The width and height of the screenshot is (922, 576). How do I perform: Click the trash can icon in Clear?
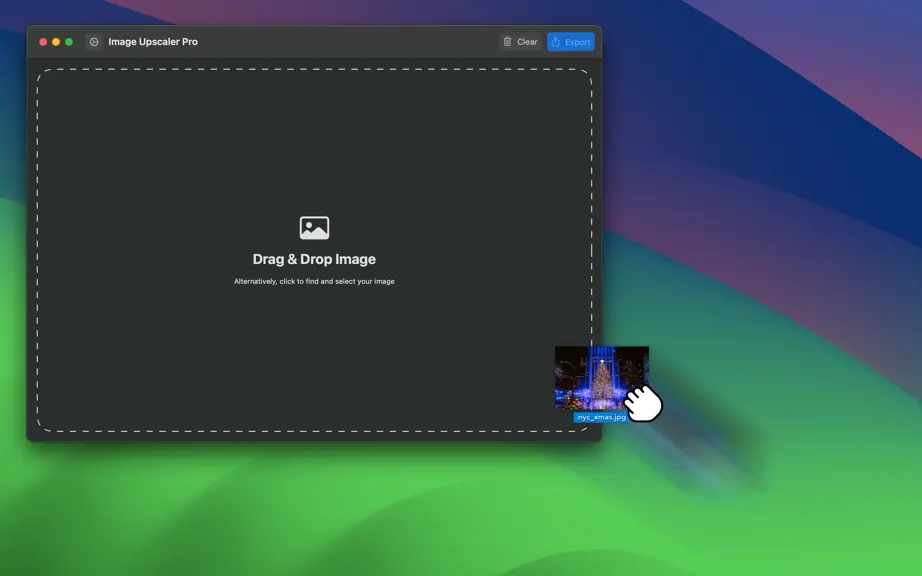click(507, 42)
